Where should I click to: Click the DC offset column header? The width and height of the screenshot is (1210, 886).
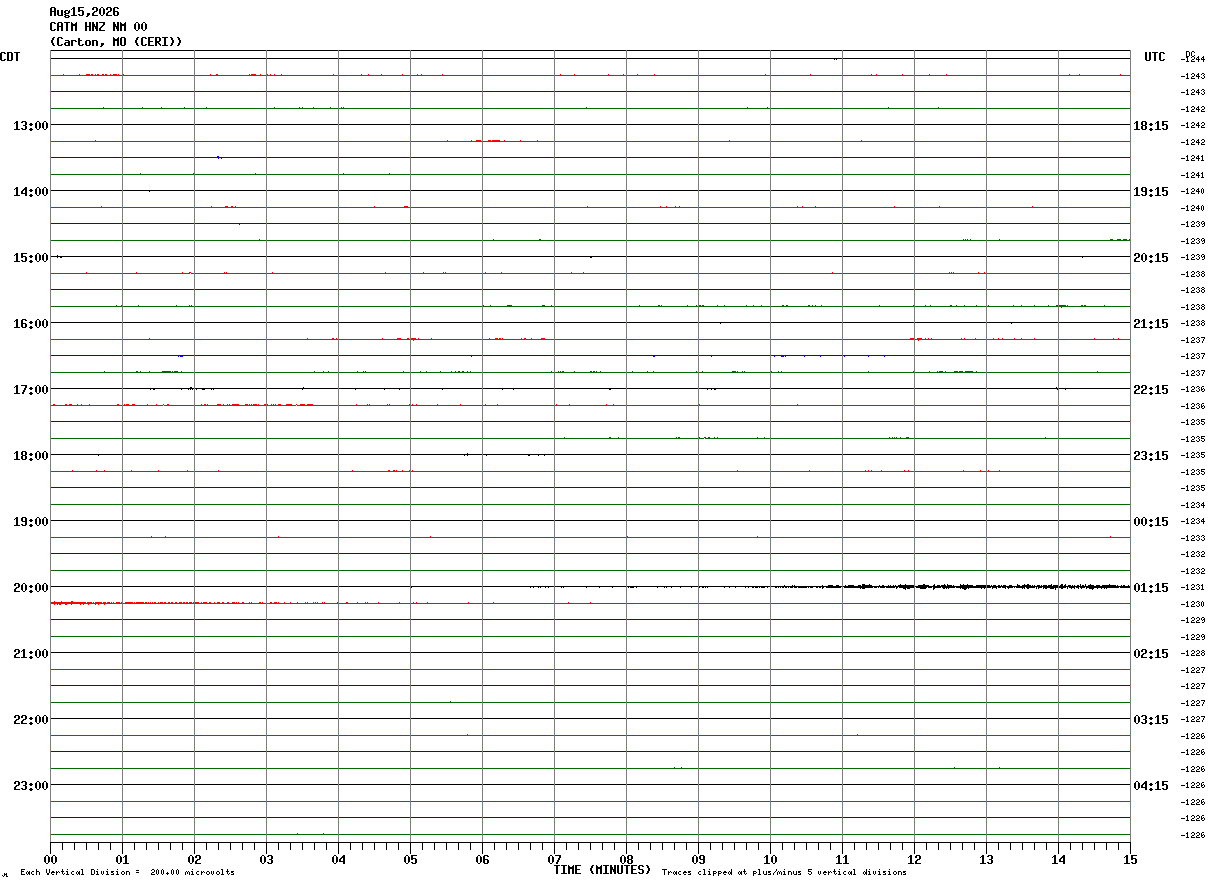(x=1190, y=54)
